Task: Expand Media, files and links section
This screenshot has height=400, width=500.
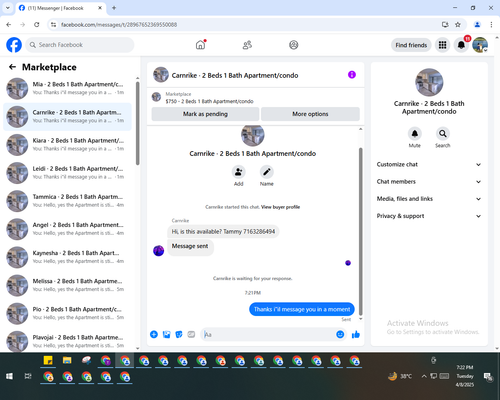Action: pos(429,199)
